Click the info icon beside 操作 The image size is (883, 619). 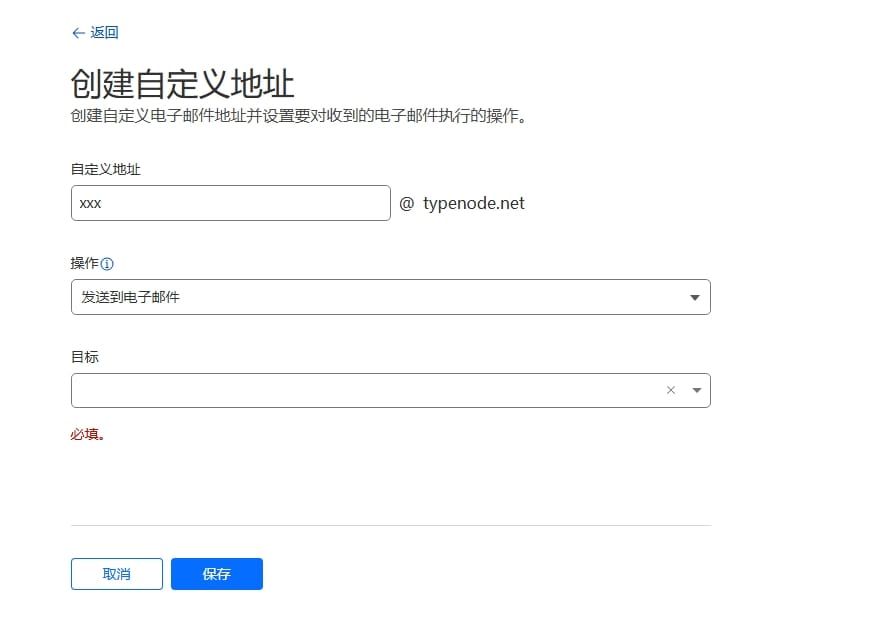click(107, 264)
